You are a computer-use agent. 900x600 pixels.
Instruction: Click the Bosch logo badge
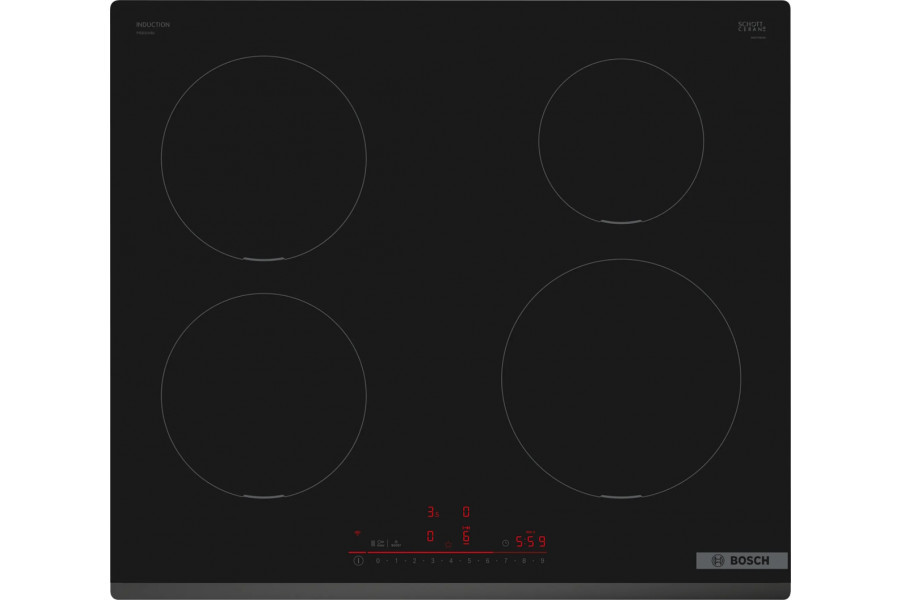tap(741, 561)
